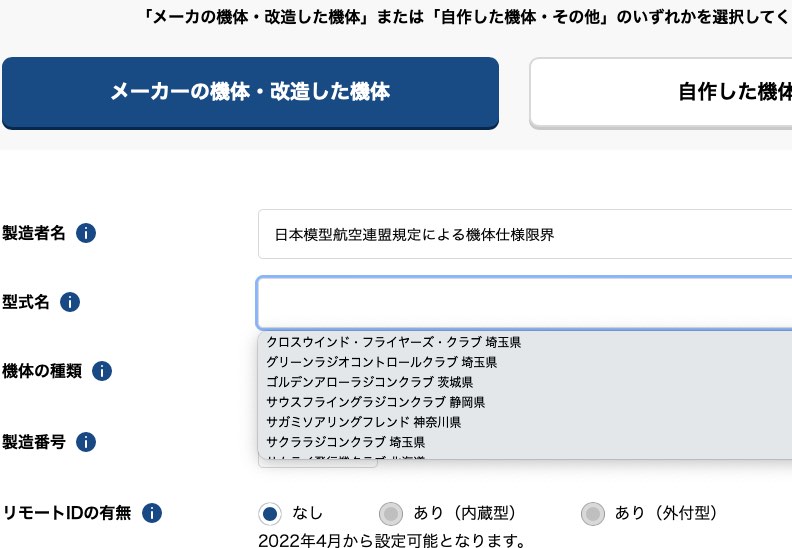The image size is (792, 548).
Task: Switch to メーカーの機体・改造した機体 tab
Action: tap(250, 93)
